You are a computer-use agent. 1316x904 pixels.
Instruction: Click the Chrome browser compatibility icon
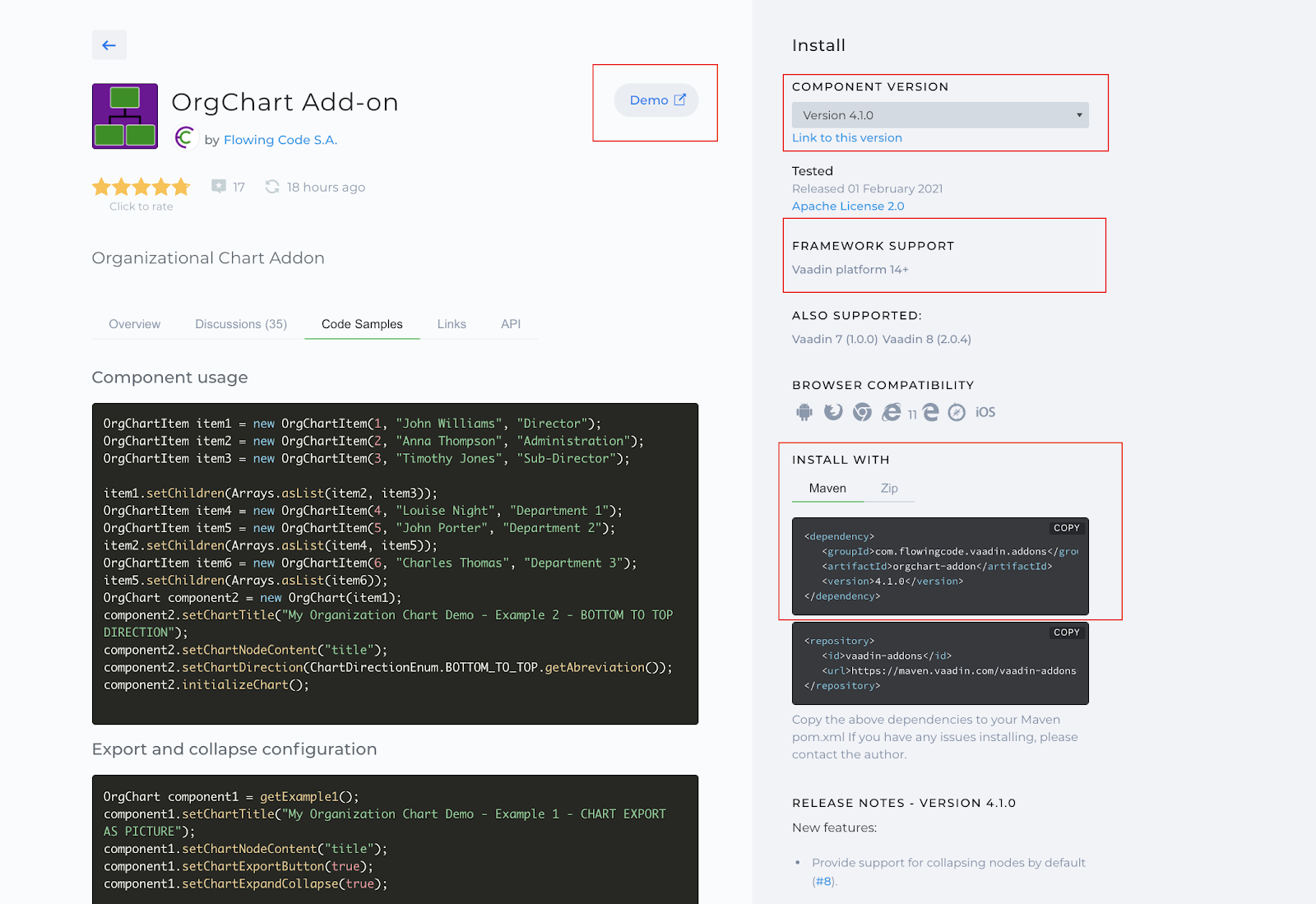862,412
